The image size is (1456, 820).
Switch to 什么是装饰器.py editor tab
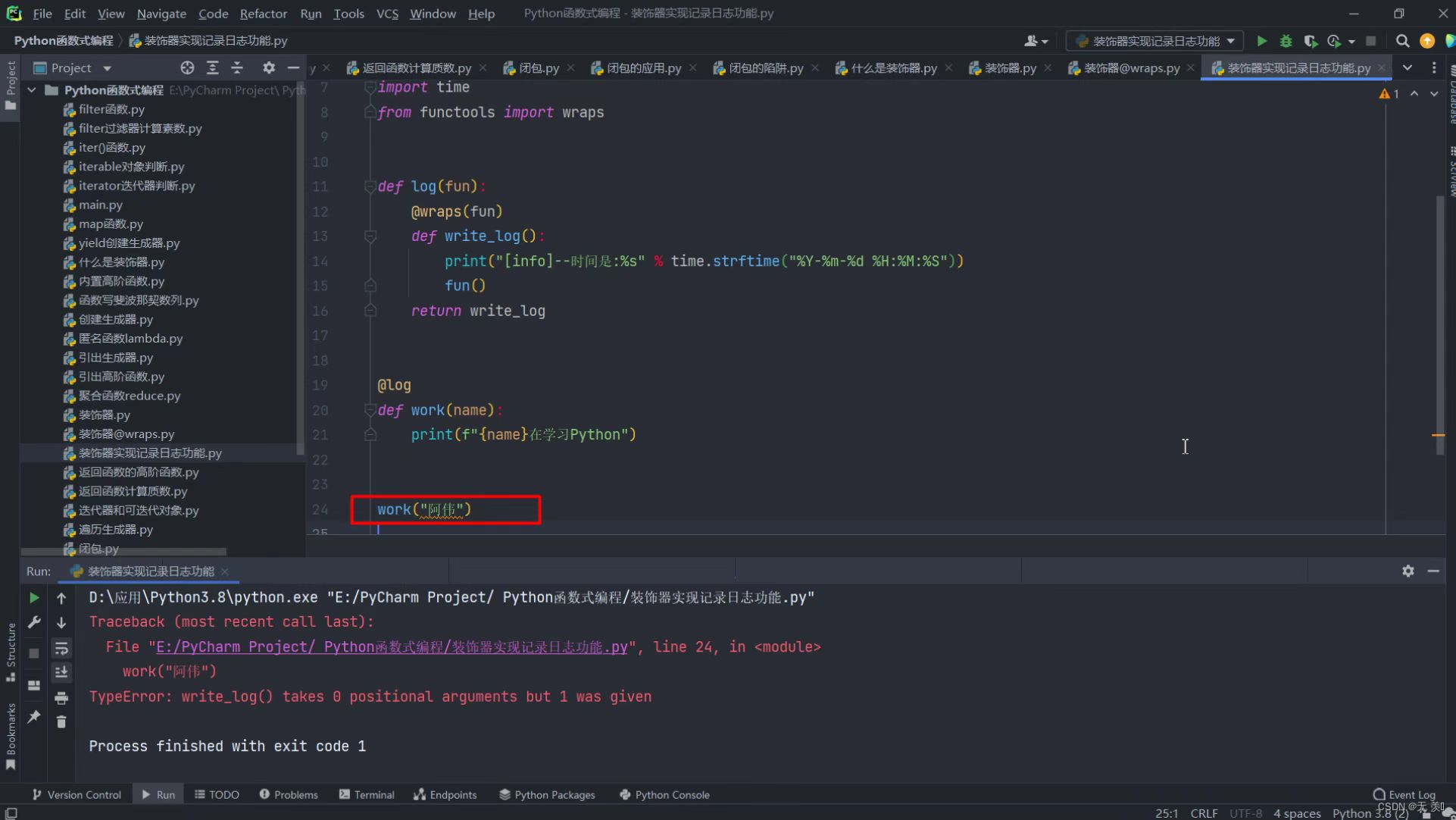pyautogui.click(x=893, y=68)
